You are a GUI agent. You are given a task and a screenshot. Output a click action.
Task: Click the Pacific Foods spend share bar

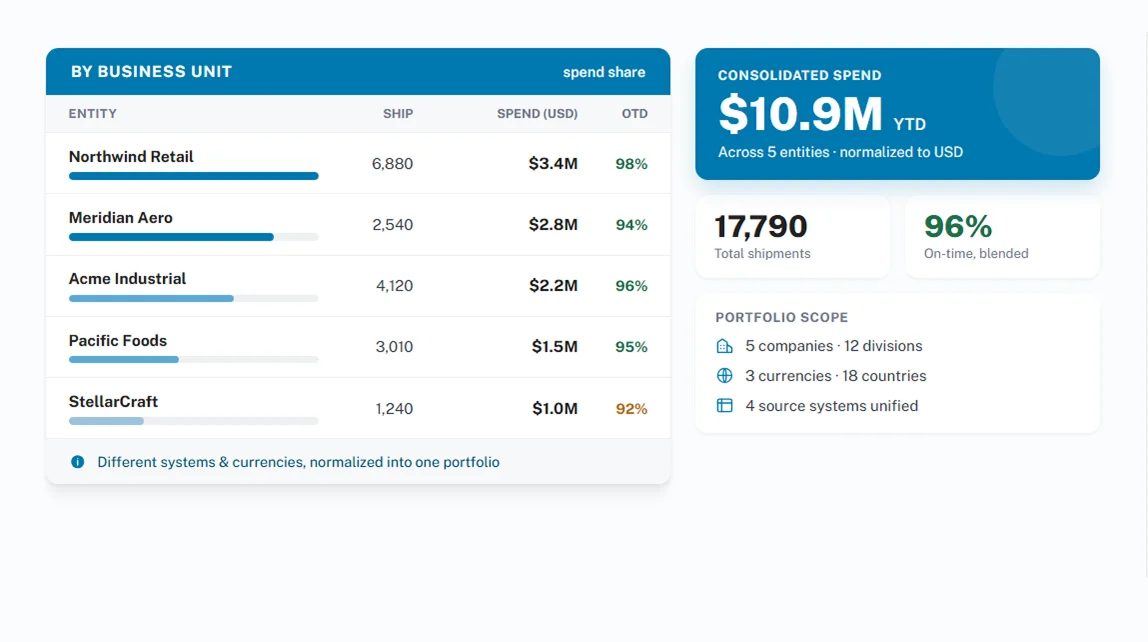[x=193, y=359]
